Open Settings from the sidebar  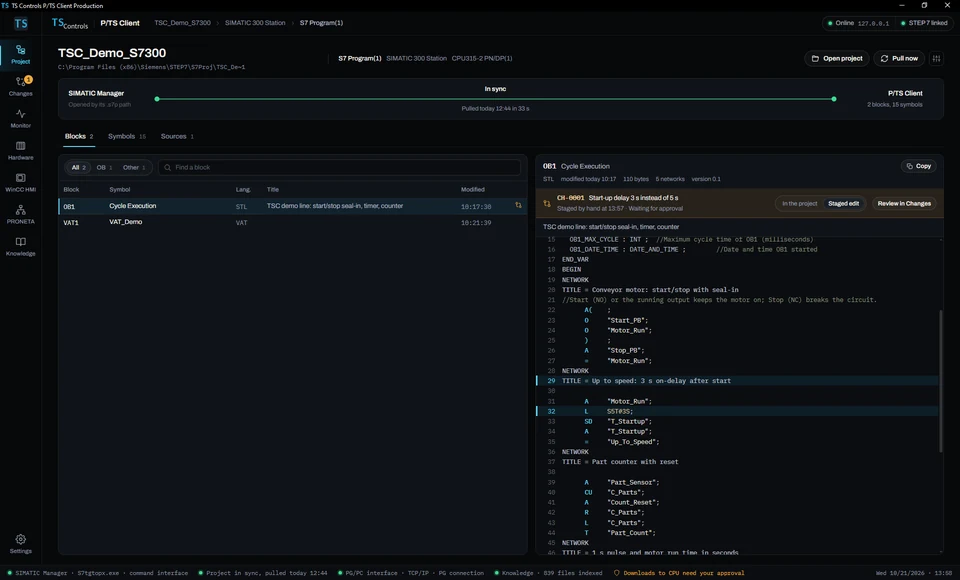pyautogui.click(x=20, y=543)
